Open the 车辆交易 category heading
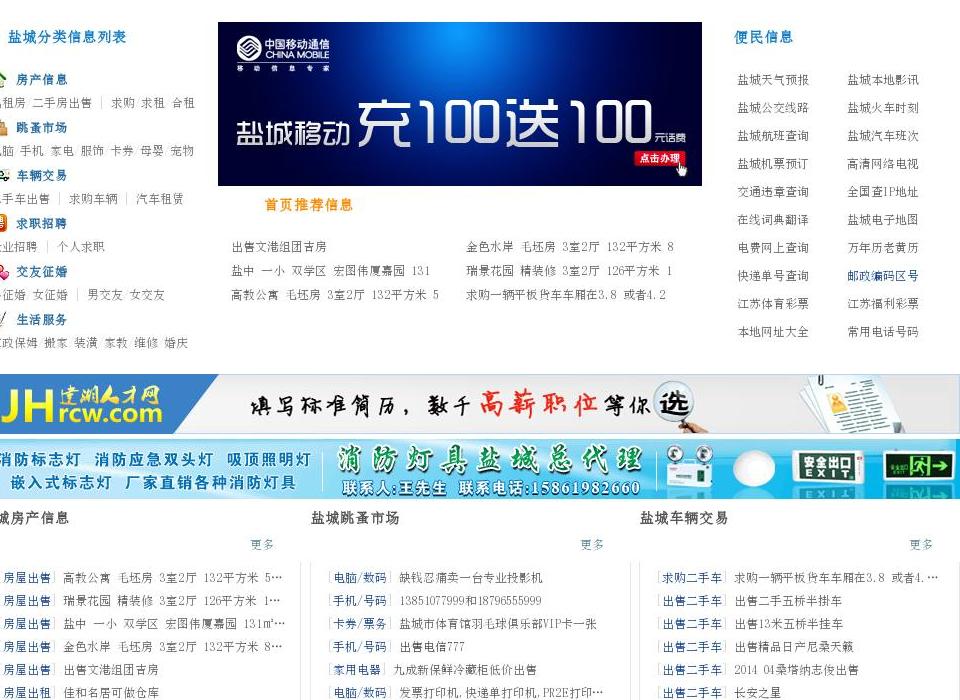This screenshot has width=960, height=700. [x=42, y=176]
